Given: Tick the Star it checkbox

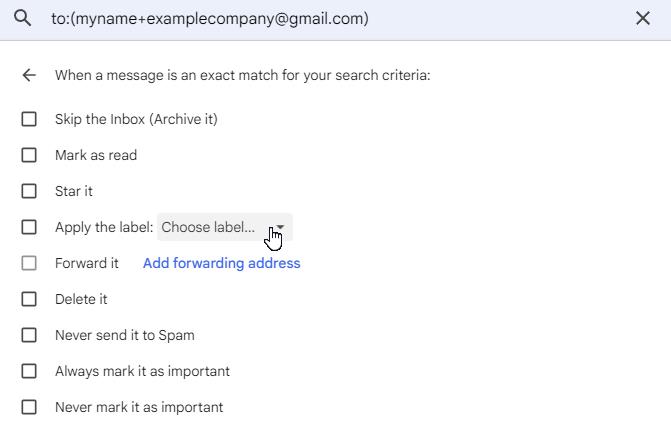Looking at the screenshot, I should pos(29,191).
